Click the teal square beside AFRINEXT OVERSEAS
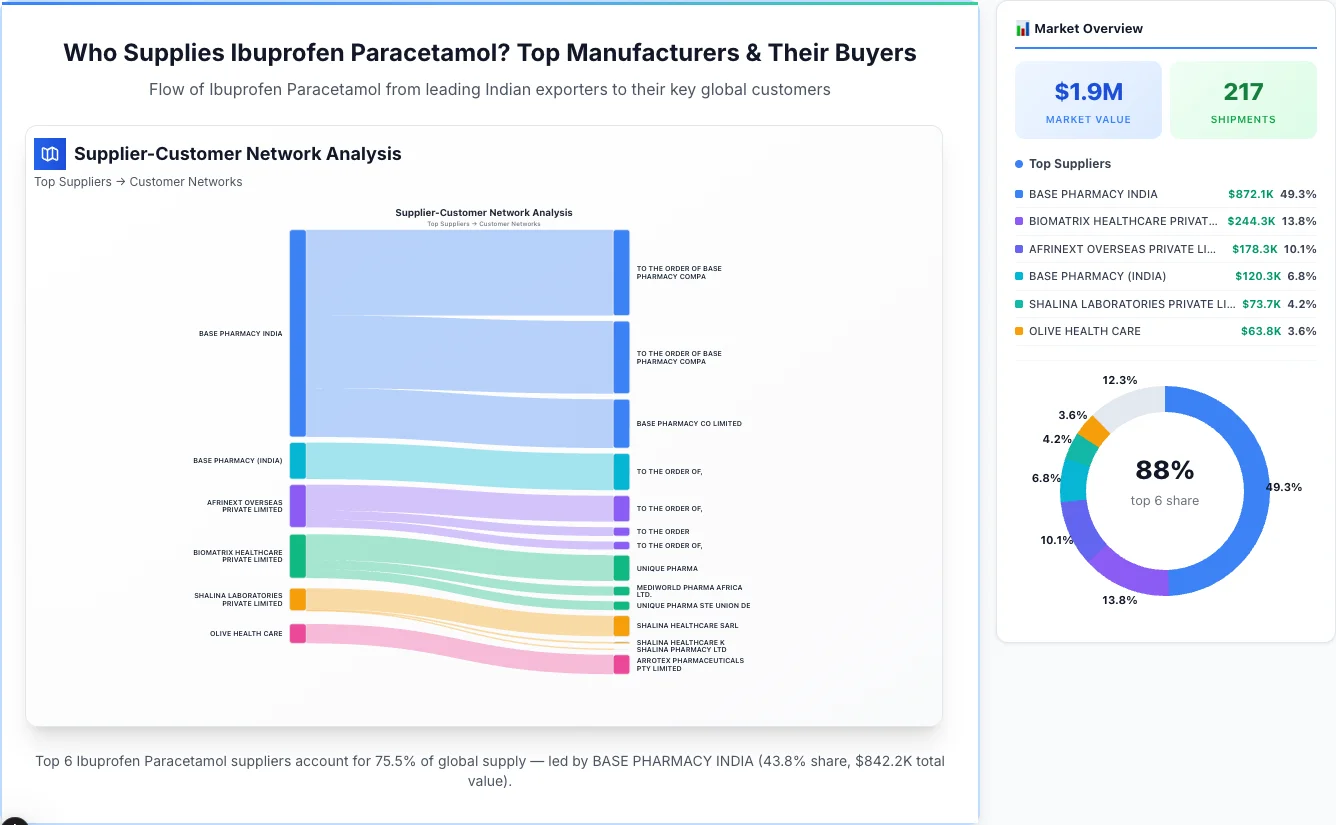The height and width of the screenshot is (825, 1336). point(1019,248)
